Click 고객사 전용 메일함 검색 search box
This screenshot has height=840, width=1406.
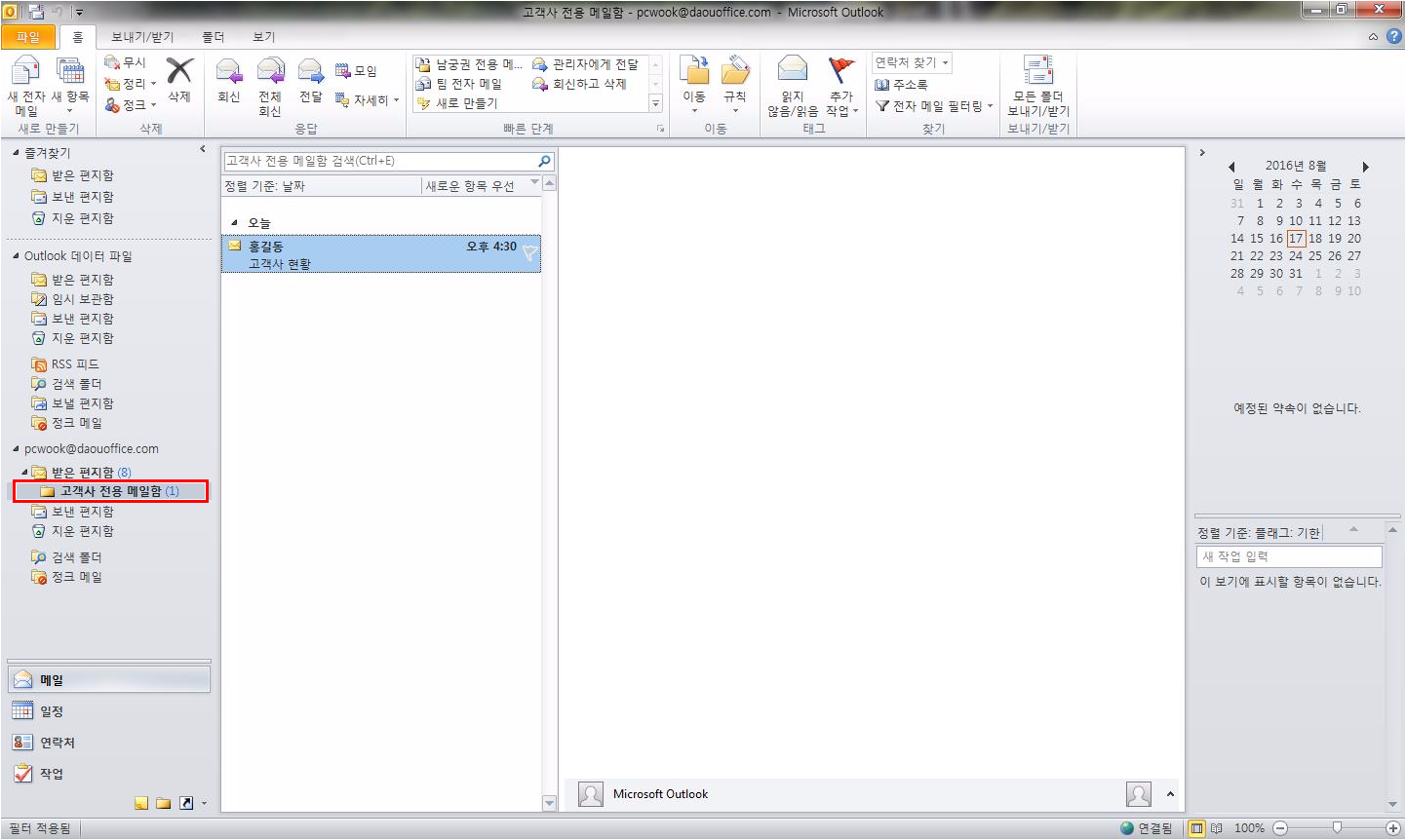click(x=380, y=161)
